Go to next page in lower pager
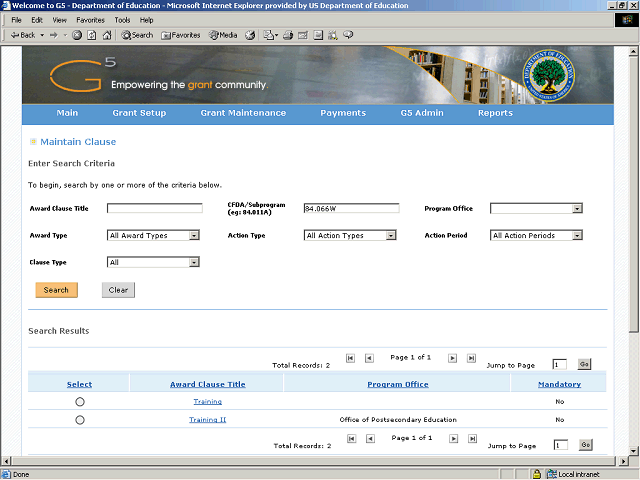The height and width of the screenshot is (480, 640). pyautogui.click(x=453, y=438)
